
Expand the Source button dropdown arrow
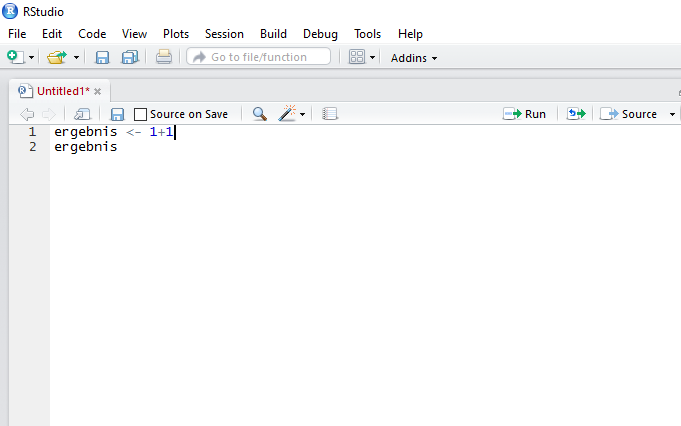(671, 114)
